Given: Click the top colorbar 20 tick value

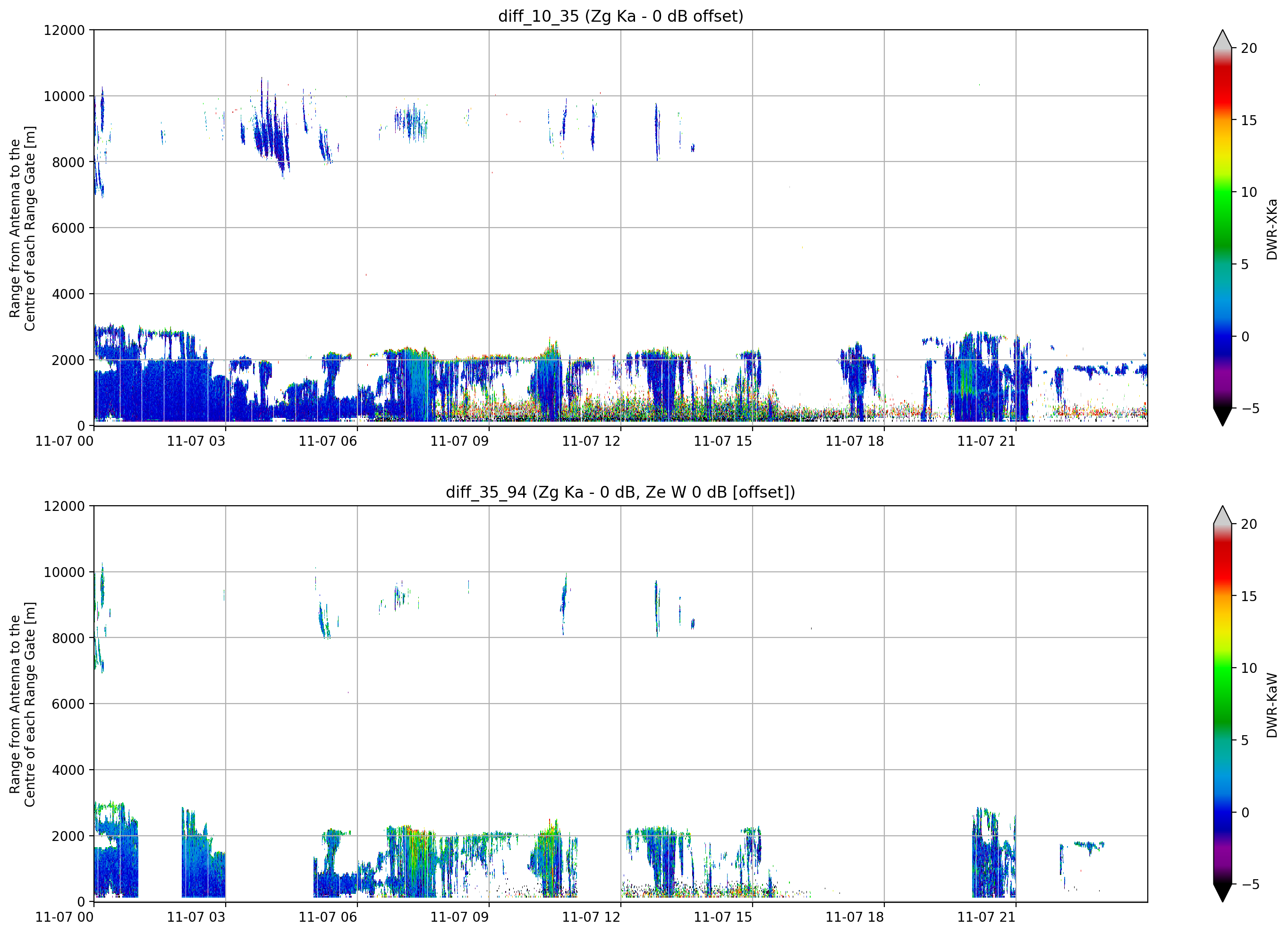Looking at the screenshot, I should (1249, 49).
